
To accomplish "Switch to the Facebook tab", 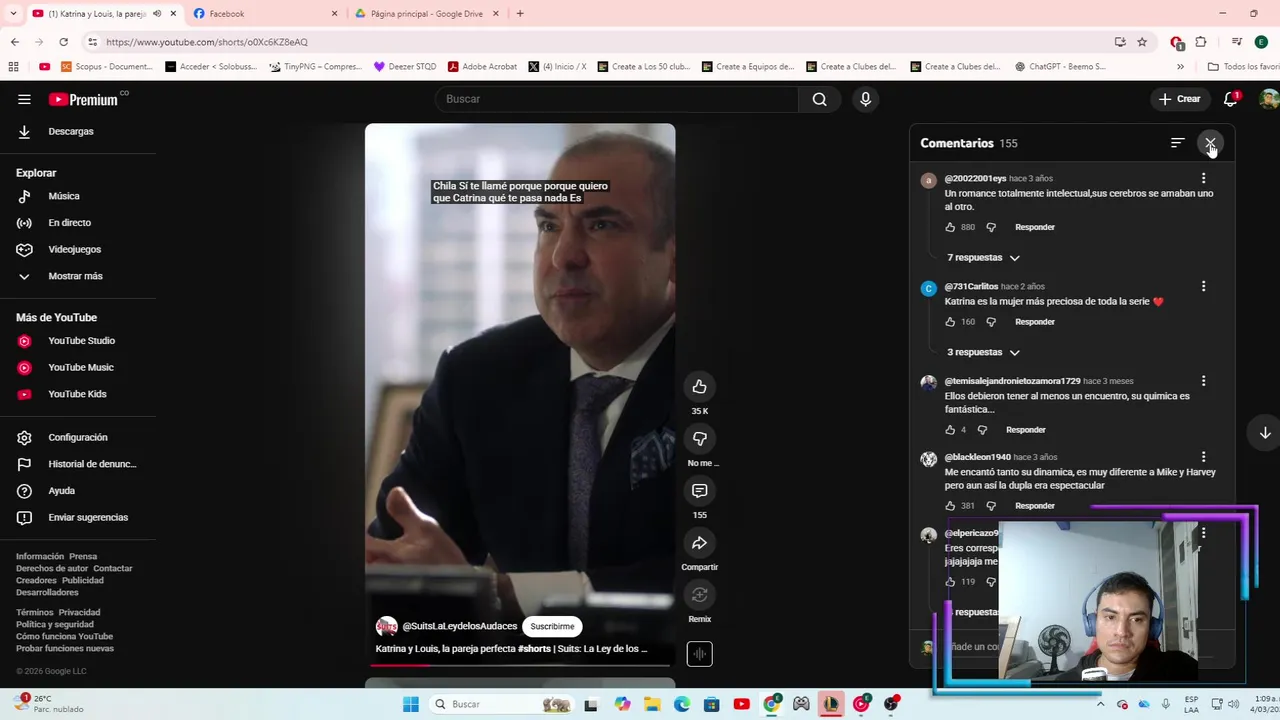I will 265,14.
